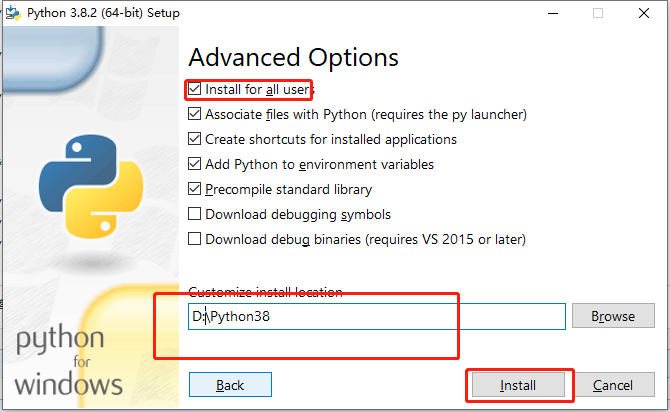Open the Browse folder dialog
This screenshot has height=412, width=670.
coord(613,316)
